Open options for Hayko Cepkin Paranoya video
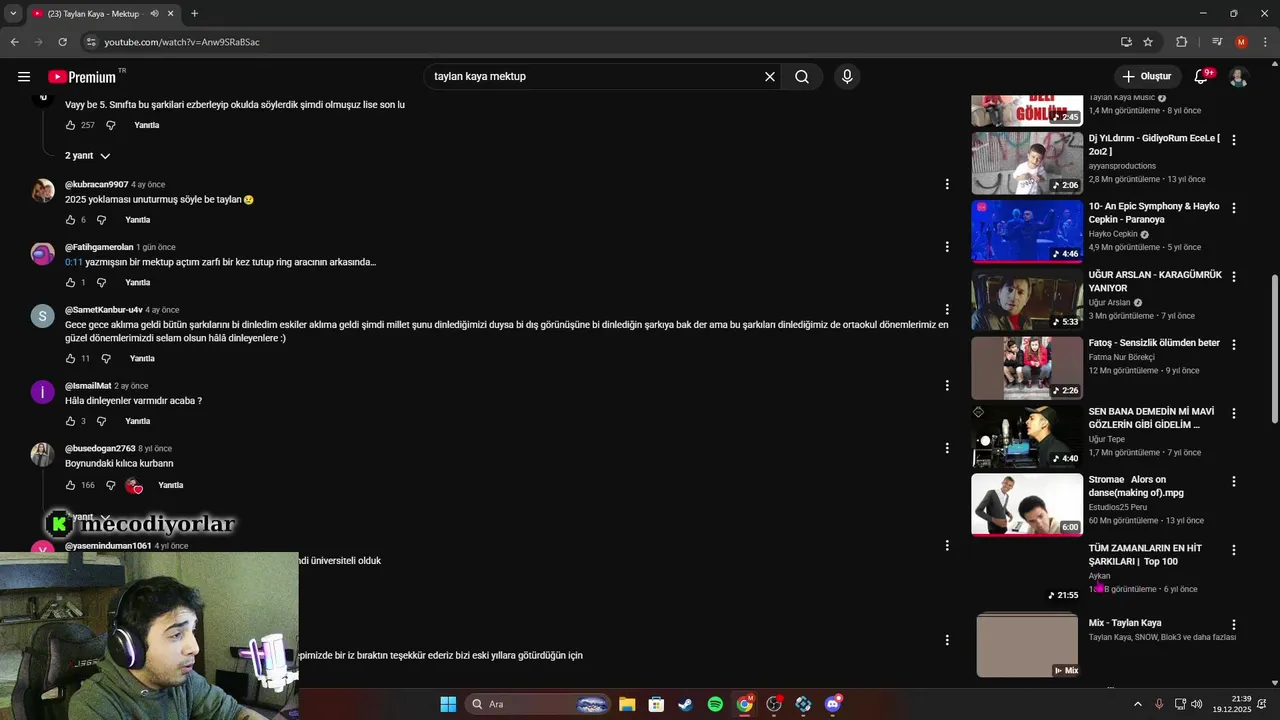Viewport: 1280px width, 720px height. [1234, 208]
